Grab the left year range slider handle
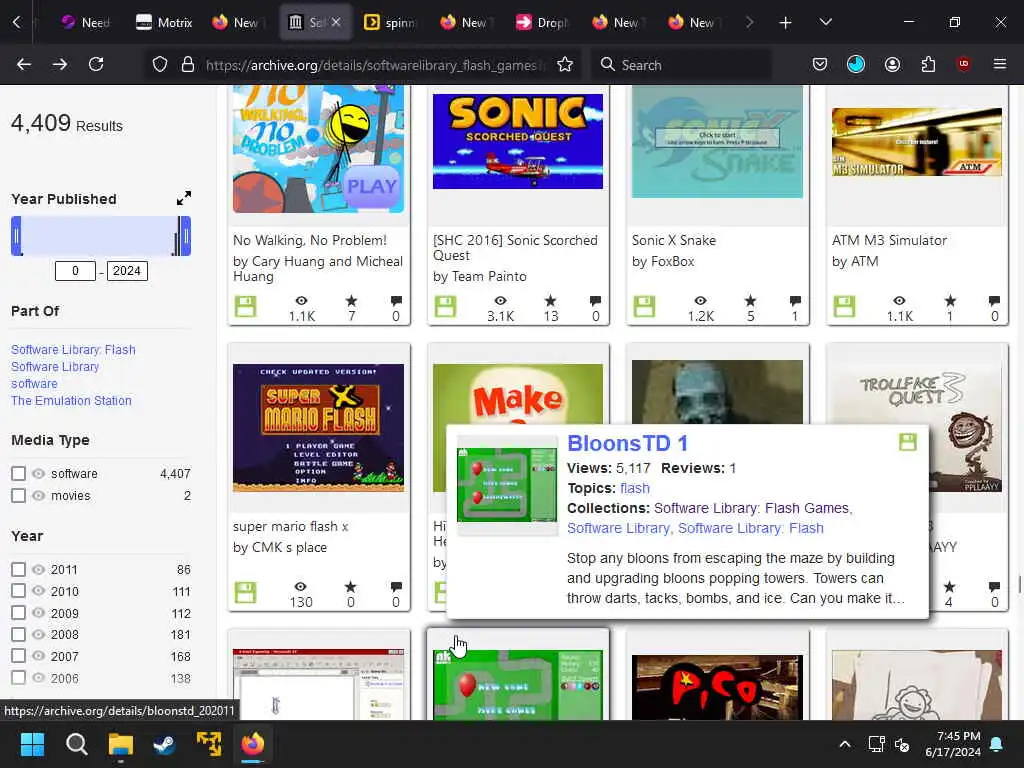 click(16, 235)
